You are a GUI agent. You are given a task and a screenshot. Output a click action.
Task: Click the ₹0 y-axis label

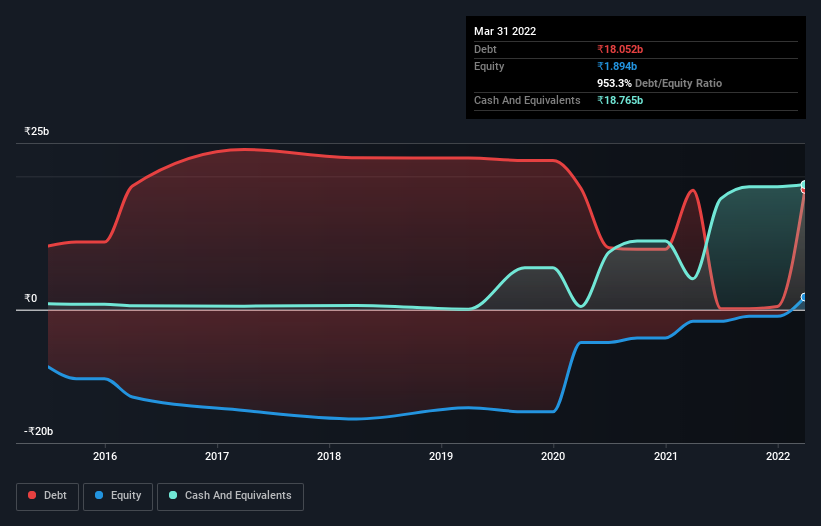click(31, 298)
